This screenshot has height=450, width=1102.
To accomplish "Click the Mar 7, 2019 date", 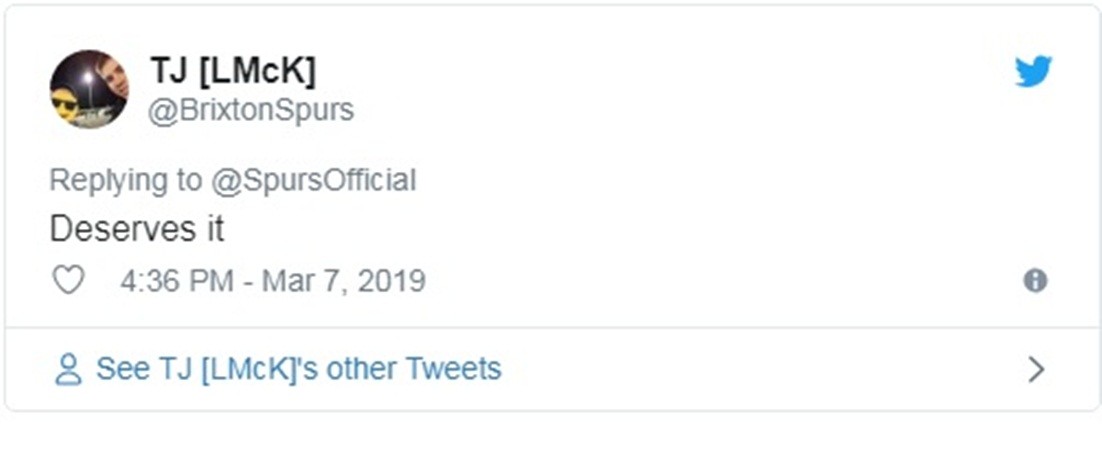I will (343, 281).
